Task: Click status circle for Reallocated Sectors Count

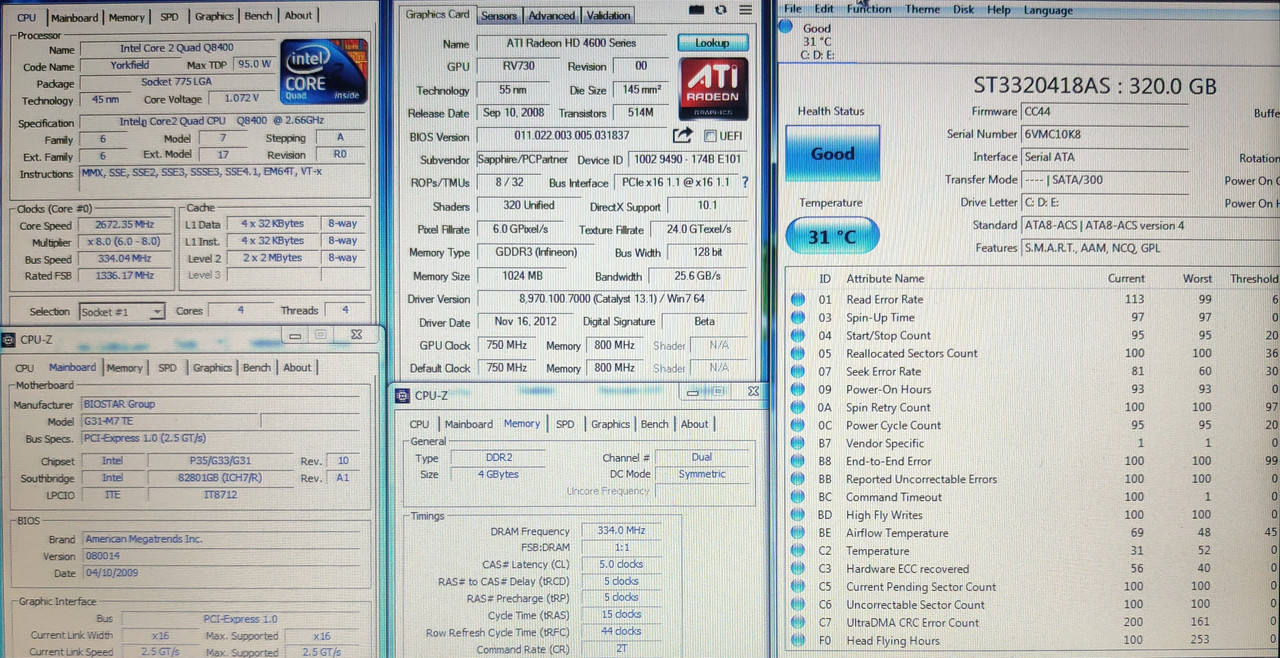Action: [x=798, y=353]
